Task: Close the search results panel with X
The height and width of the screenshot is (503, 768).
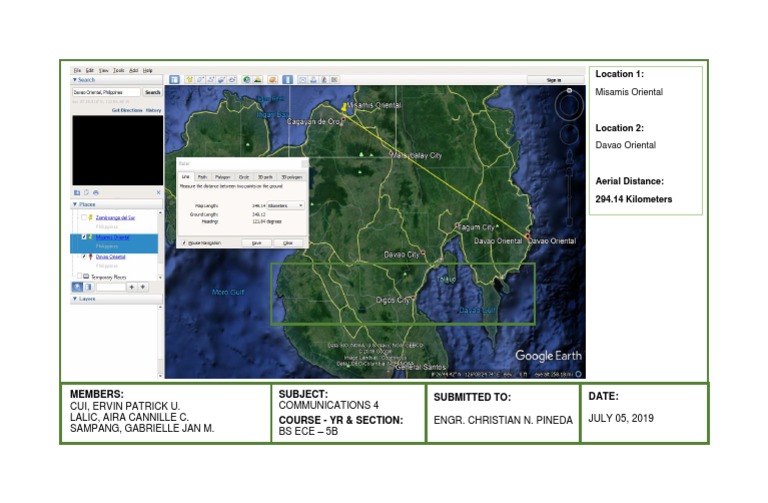Action: point(158,192)
